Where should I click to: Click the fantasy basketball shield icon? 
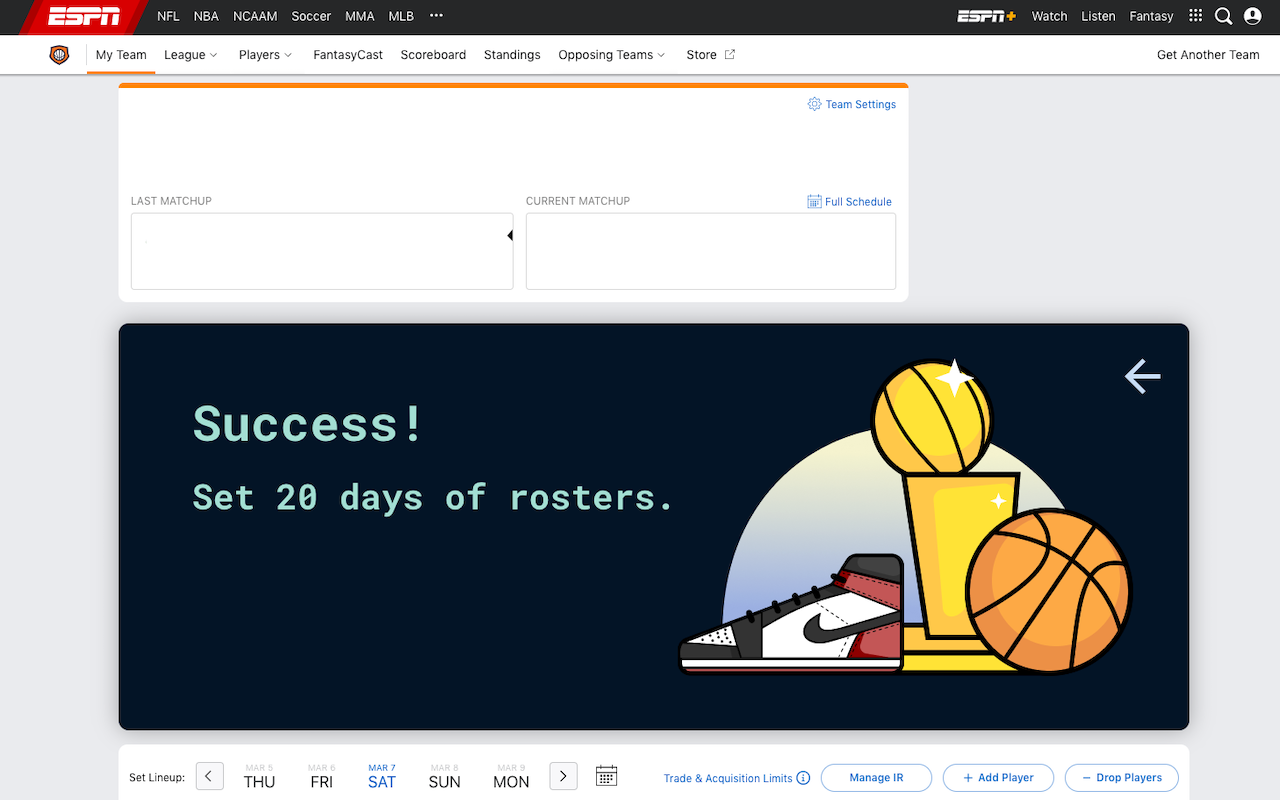tap(59, 55)
